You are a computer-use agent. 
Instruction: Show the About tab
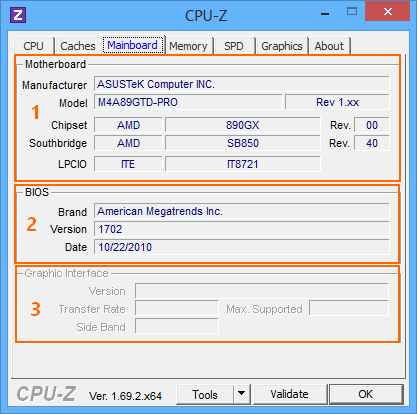tap(329, 46)
